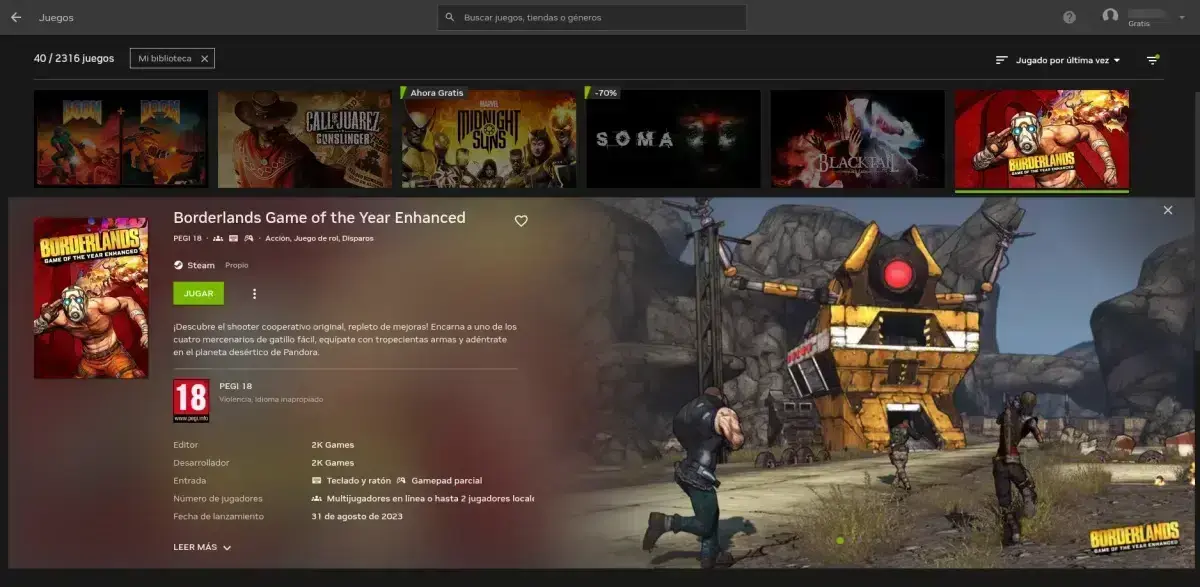Click the Violencia, idioma inapropiado text

coord(271,399)
